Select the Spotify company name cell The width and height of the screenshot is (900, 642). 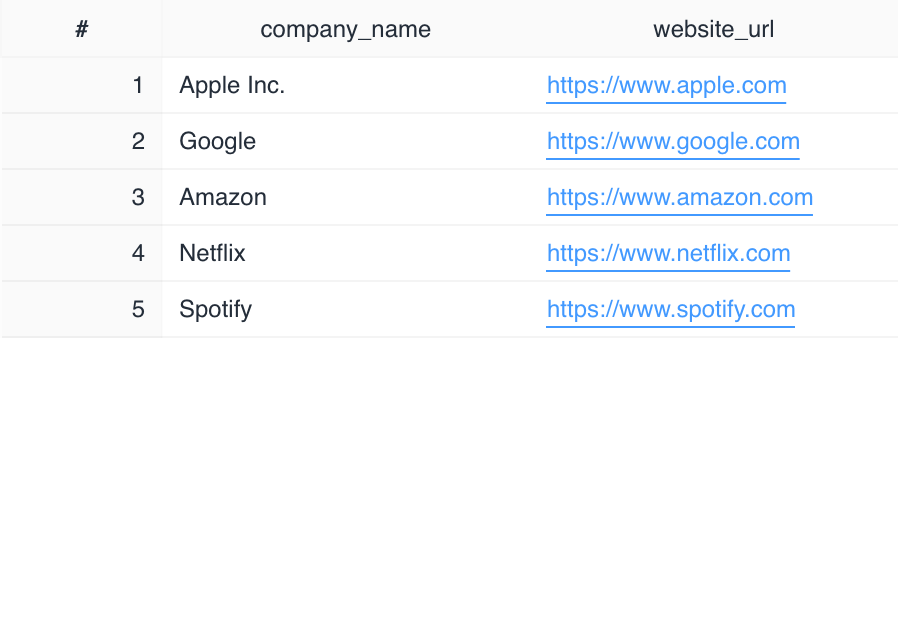coord(215,309)
